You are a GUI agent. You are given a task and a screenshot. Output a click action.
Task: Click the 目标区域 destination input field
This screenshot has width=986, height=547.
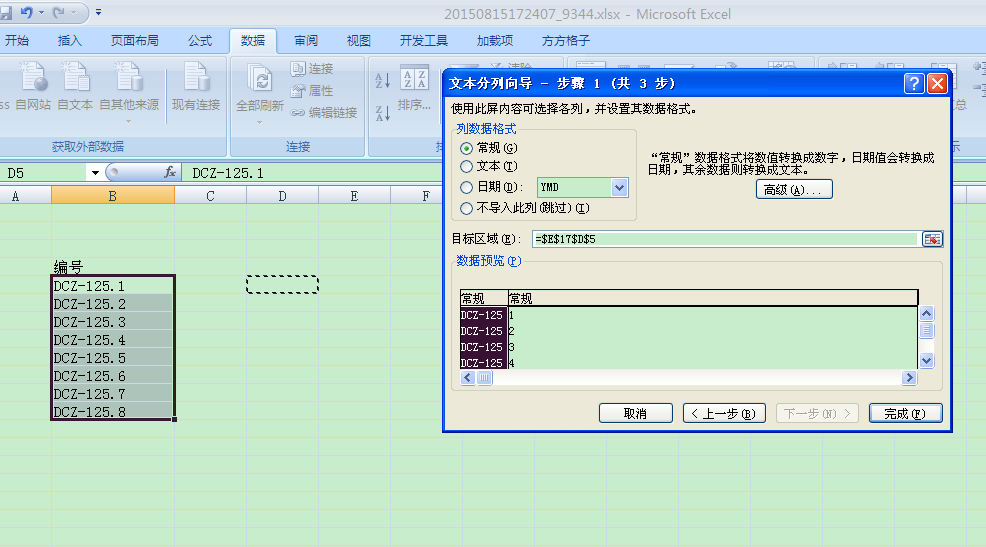tap(725, 239)
